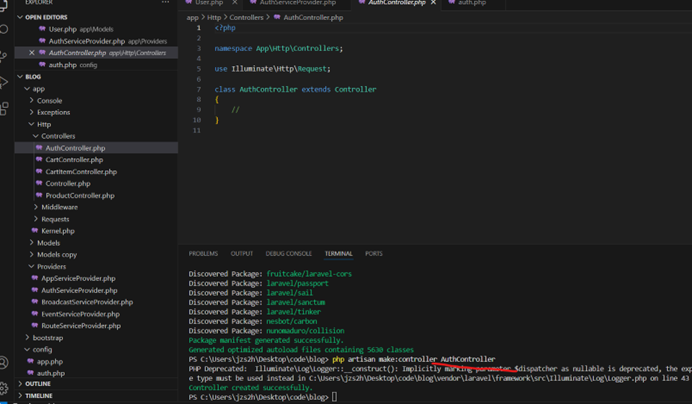Open Kernel.php in file tree

(97, 231)
